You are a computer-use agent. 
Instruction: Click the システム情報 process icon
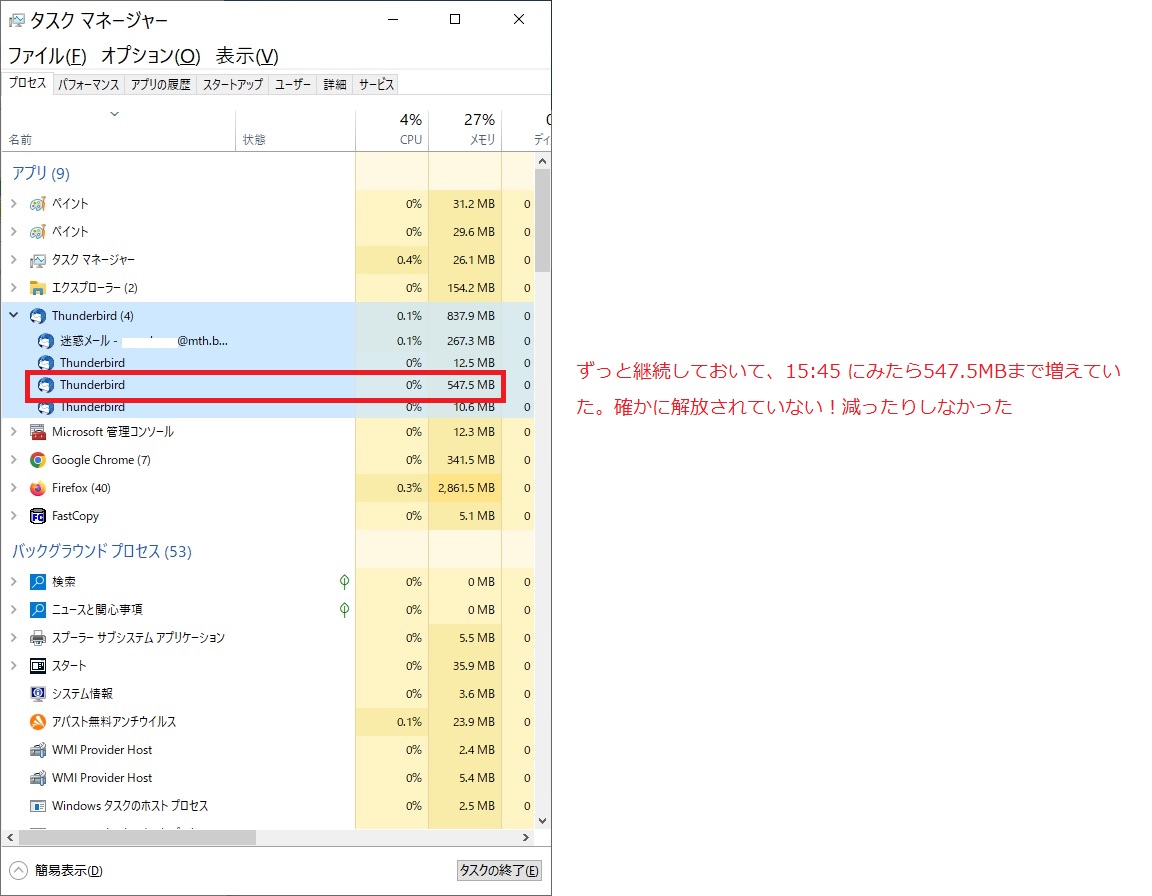pos(38,694)
